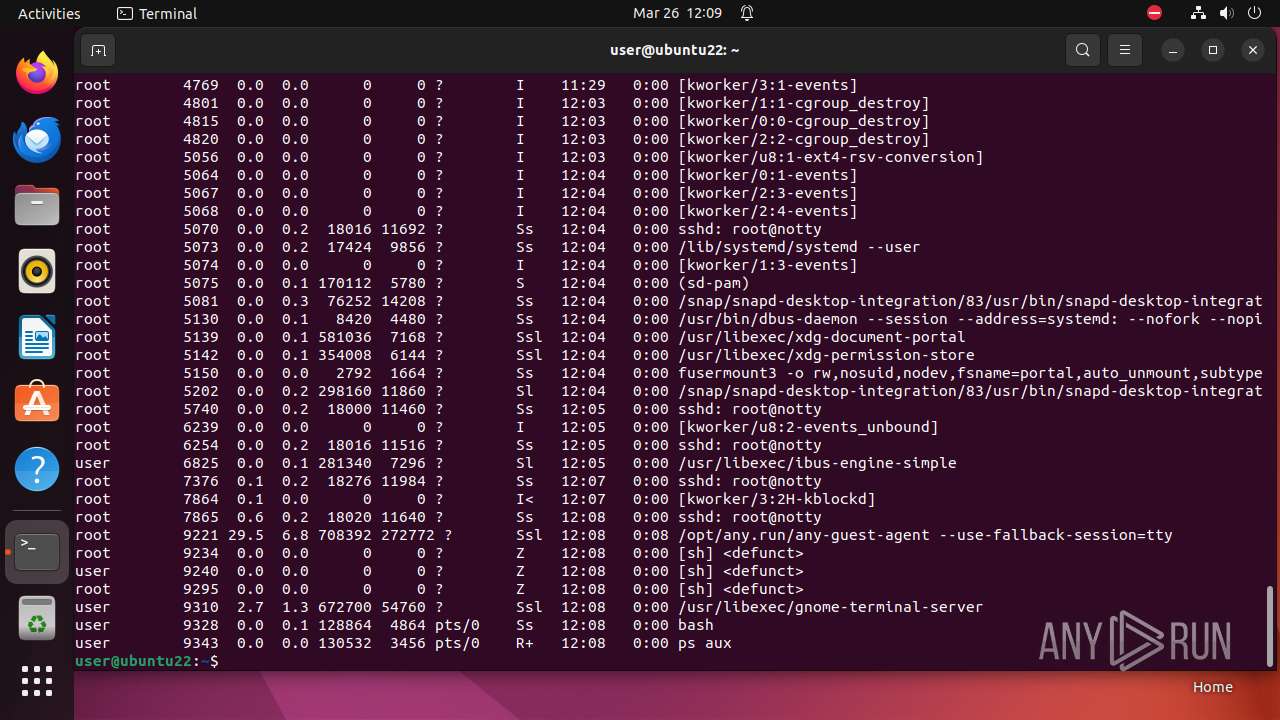Click PID 5150 value
Screen dimensions: 1280x720
[x=201, y=373]
